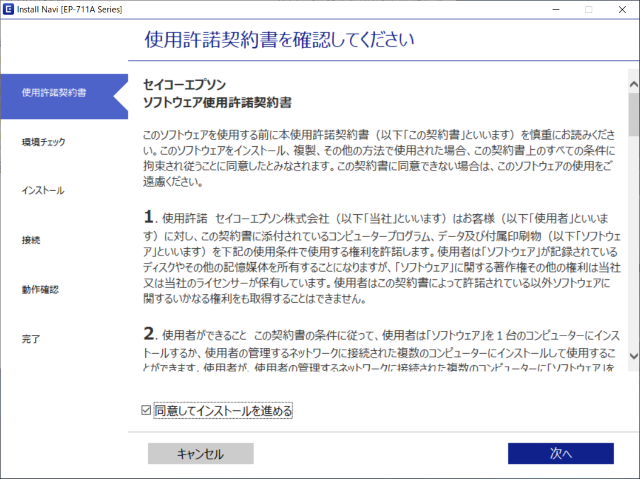Close the Install Navi window

pyautogui.click(x=622, y=9)
